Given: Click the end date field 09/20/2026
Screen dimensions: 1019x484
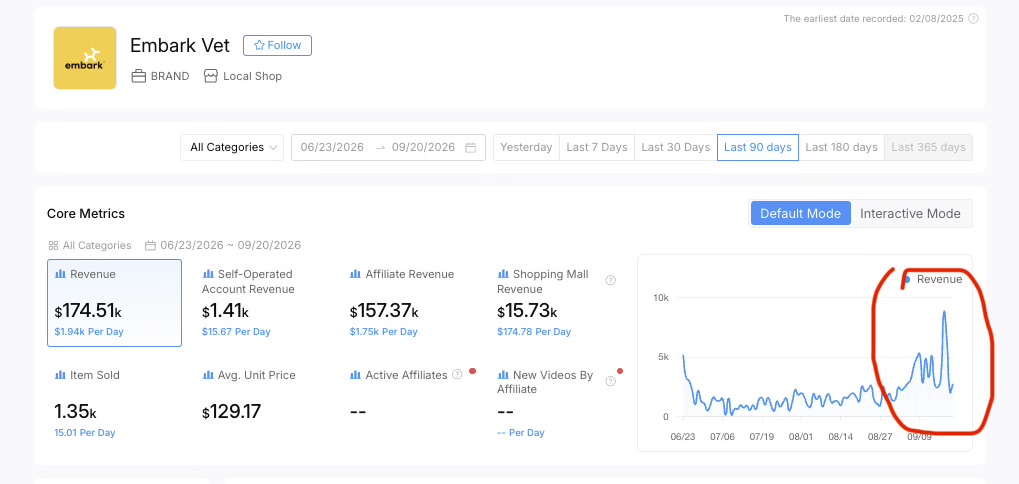Looking at the screenshot, I should [423, 147].
